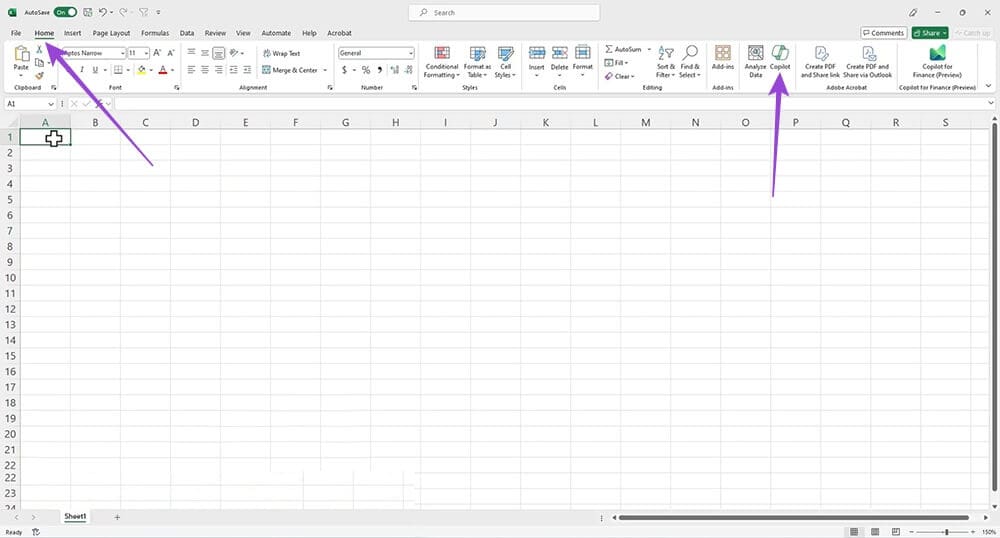Open the Merge & Center dropdown arrow
This screenshot has height=538, width=1000.
point(325,70)
